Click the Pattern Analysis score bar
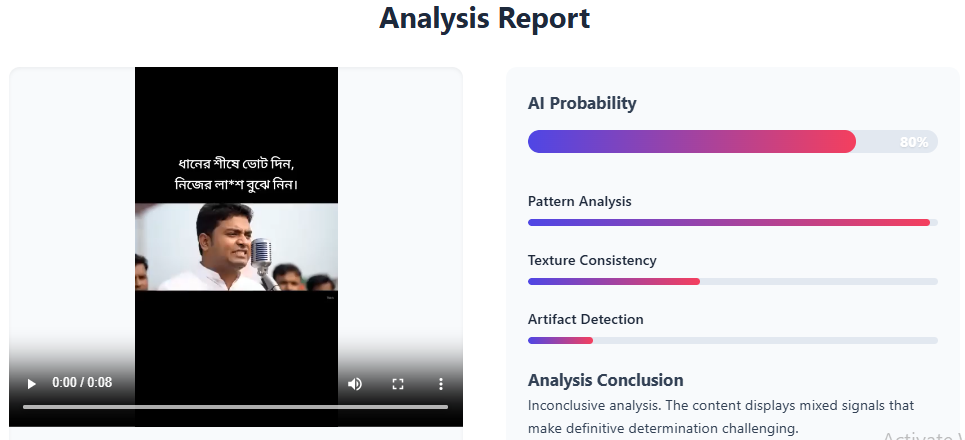 pyautogui.click(x=732, y=223)
